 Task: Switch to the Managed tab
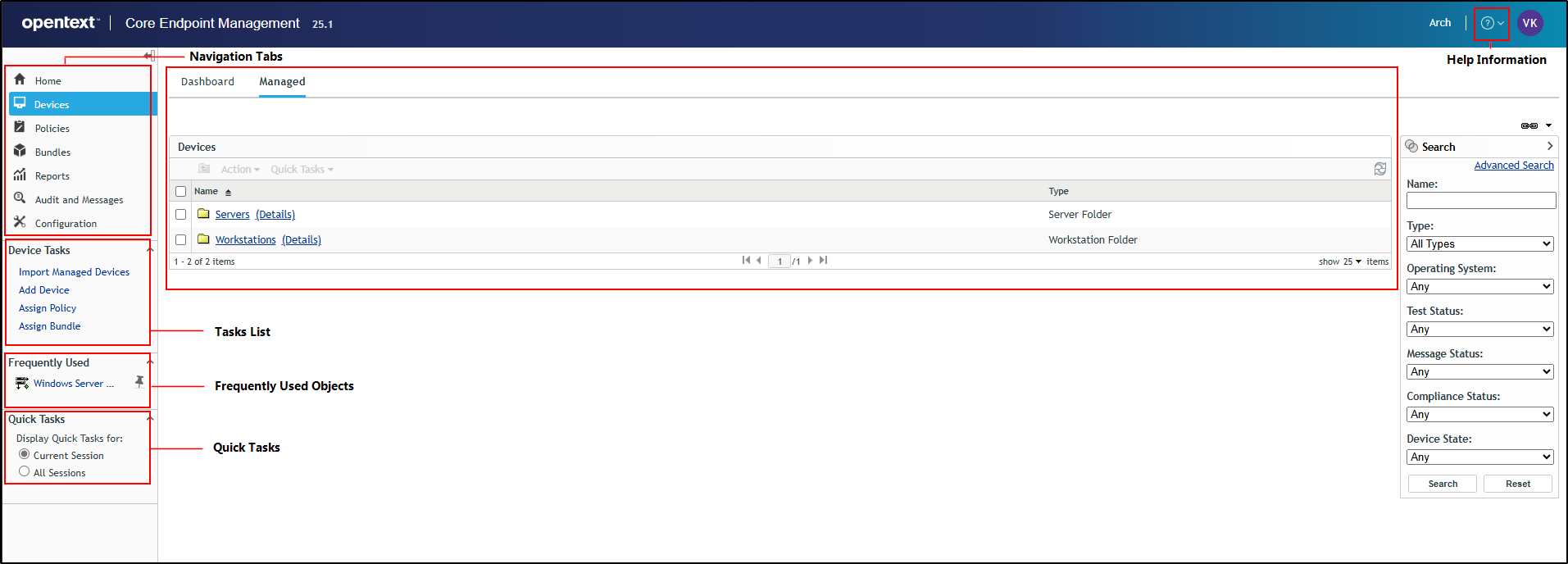[x=282, y=81]
